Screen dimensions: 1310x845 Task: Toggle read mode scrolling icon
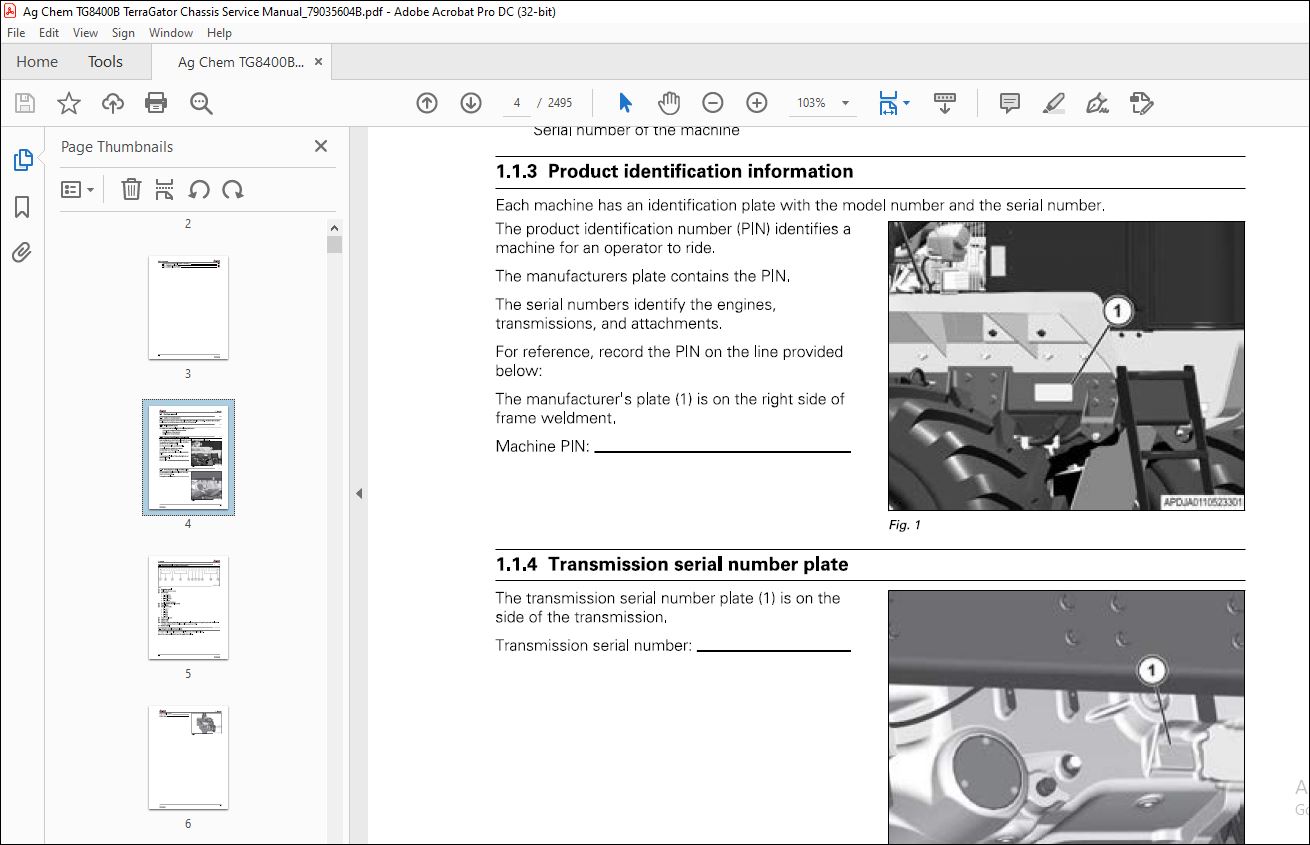(x=944, y=103)
